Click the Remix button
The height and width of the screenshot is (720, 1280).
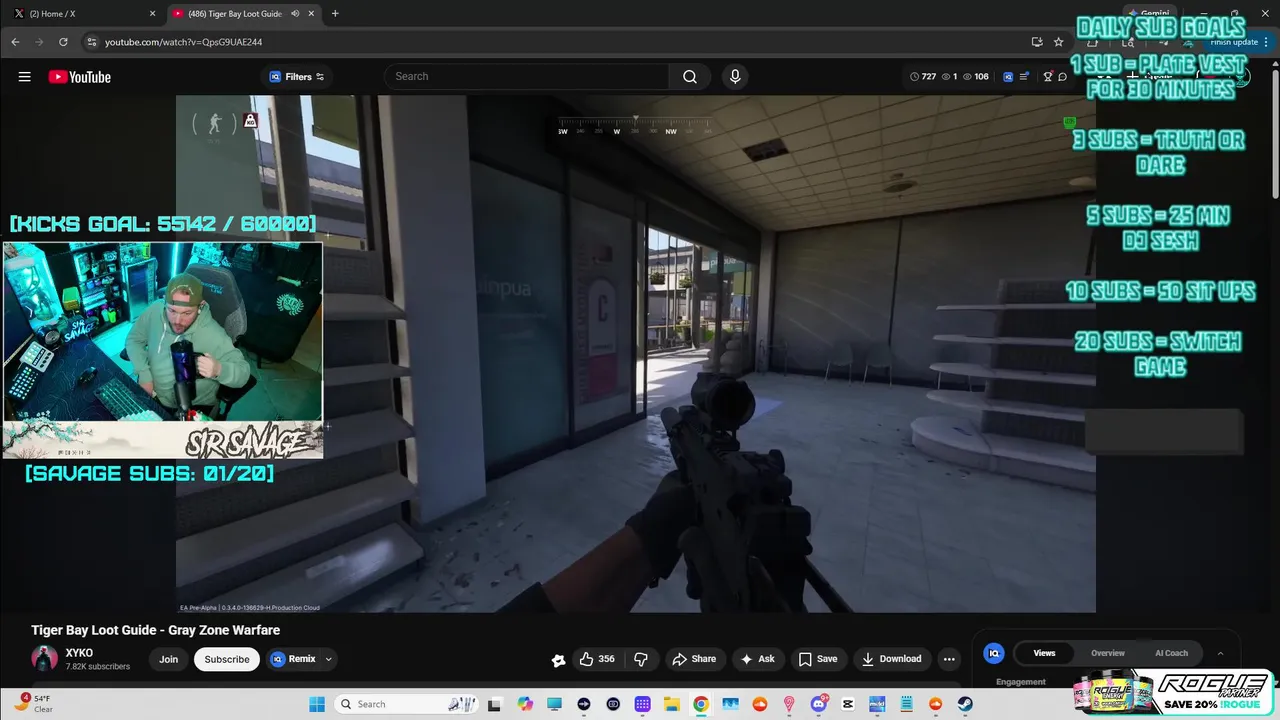tap(293, 659)
